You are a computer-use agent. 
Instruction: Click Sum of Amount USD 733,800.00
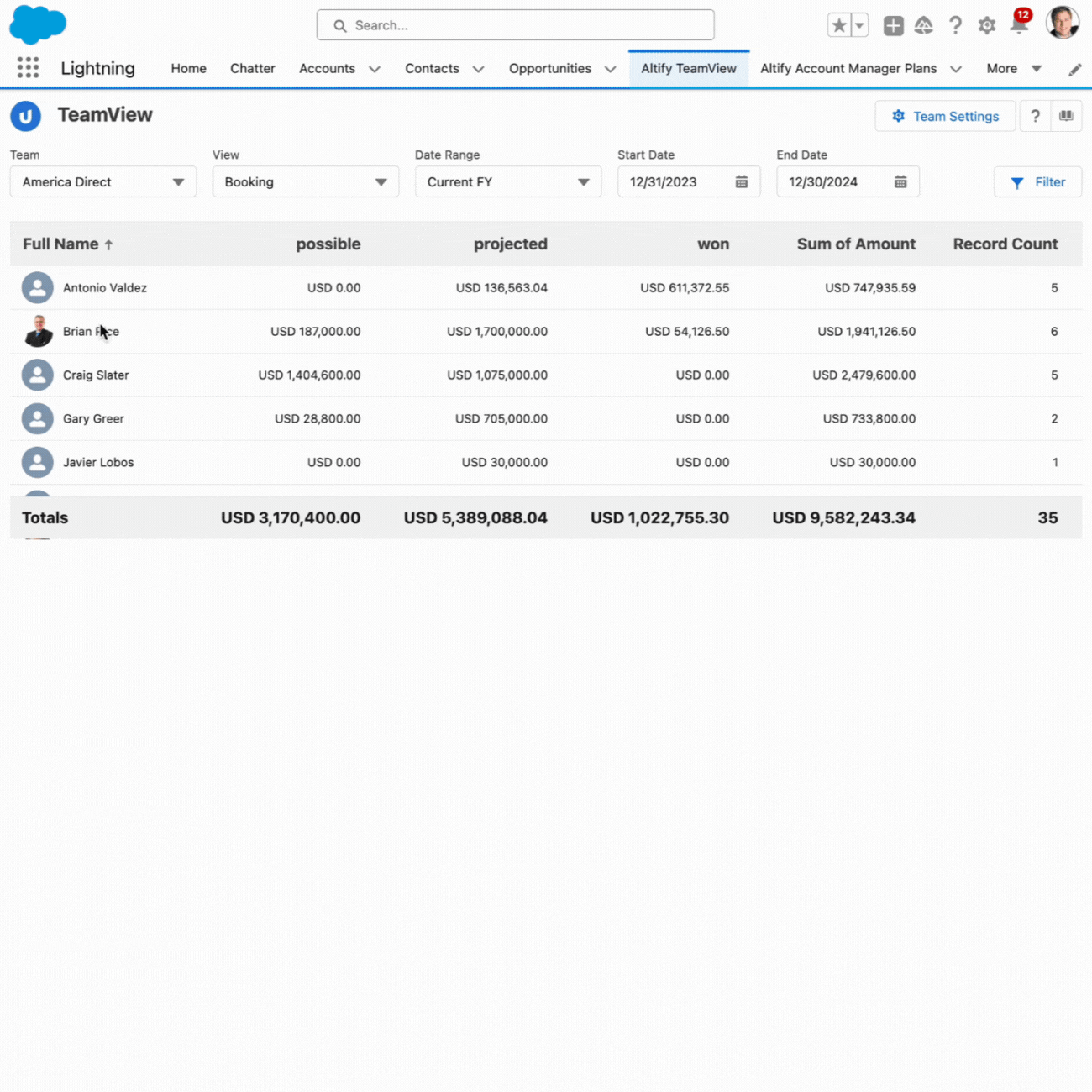tap(869, 418)
